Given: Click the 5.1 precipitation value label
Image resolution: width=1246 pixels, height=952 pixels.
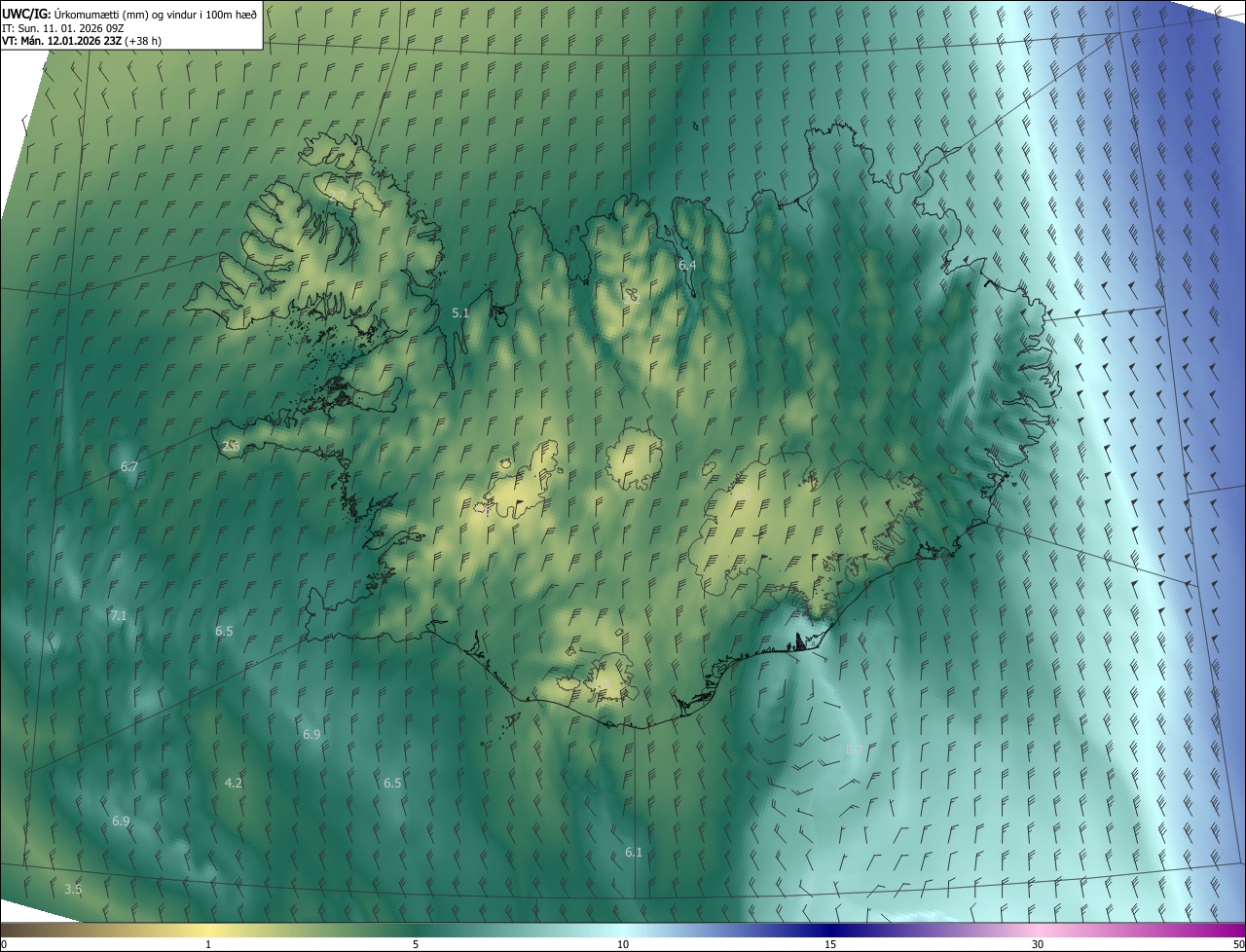Looking at the screenshot, I should pos(461,312).
